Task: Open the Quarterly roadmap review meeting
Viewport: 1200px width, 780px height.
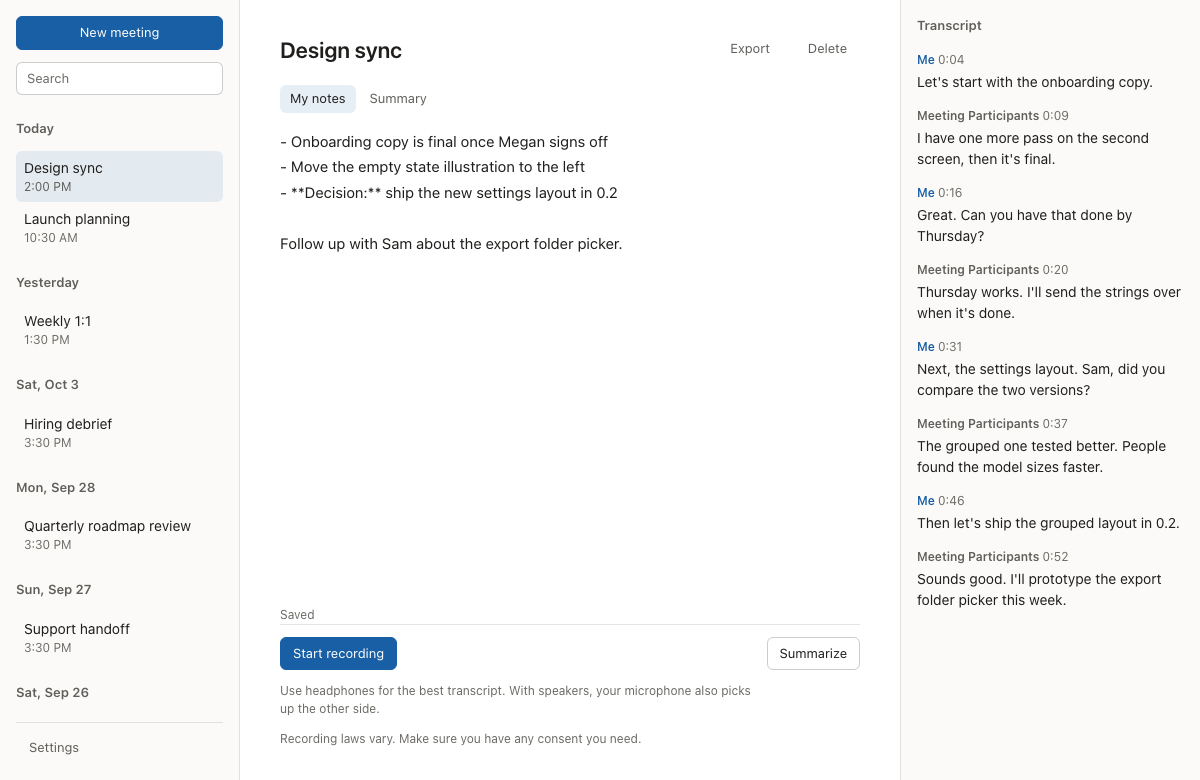Action: click(x=119, y=535)
